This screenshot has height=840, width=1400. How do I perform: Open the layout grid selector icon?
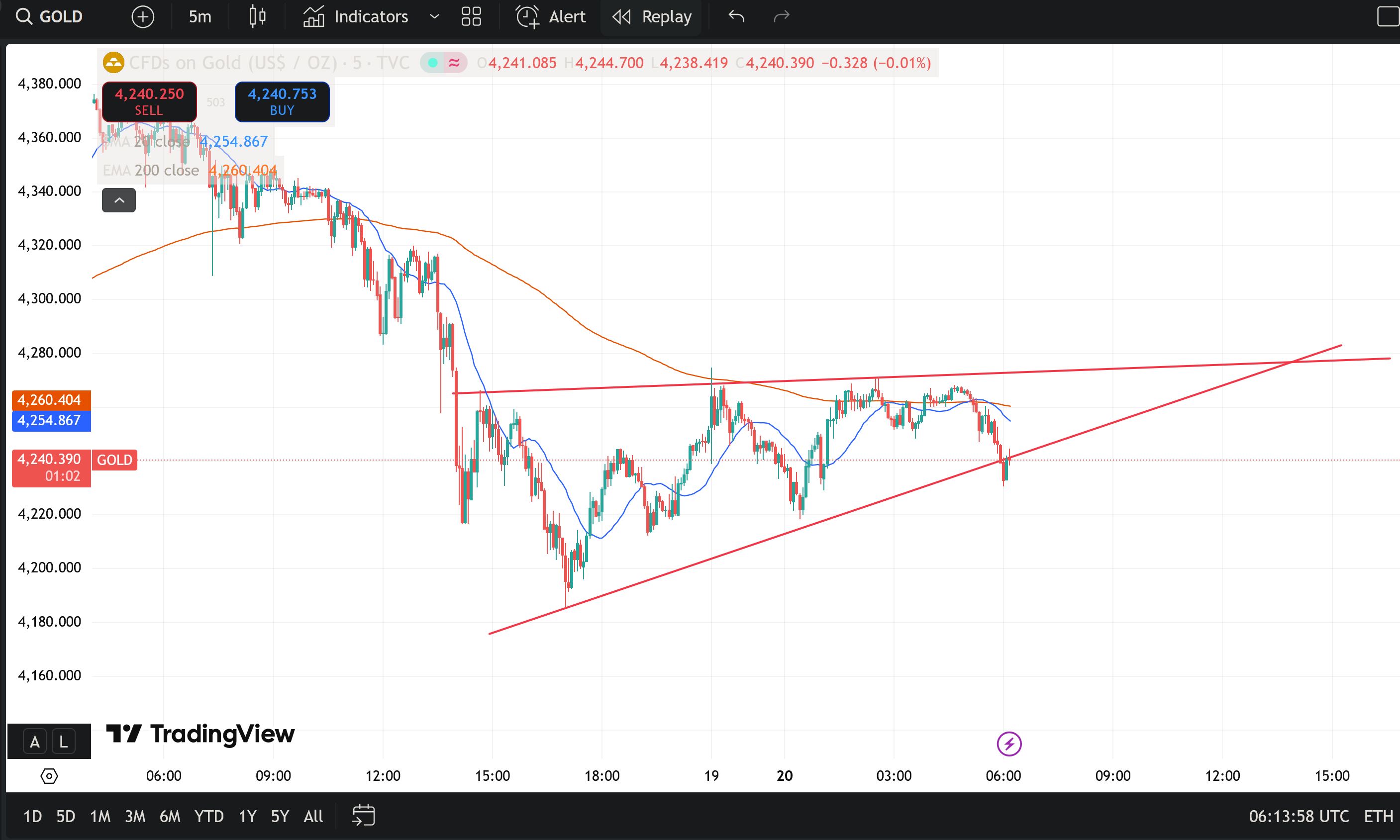click(x=471, y=16)
